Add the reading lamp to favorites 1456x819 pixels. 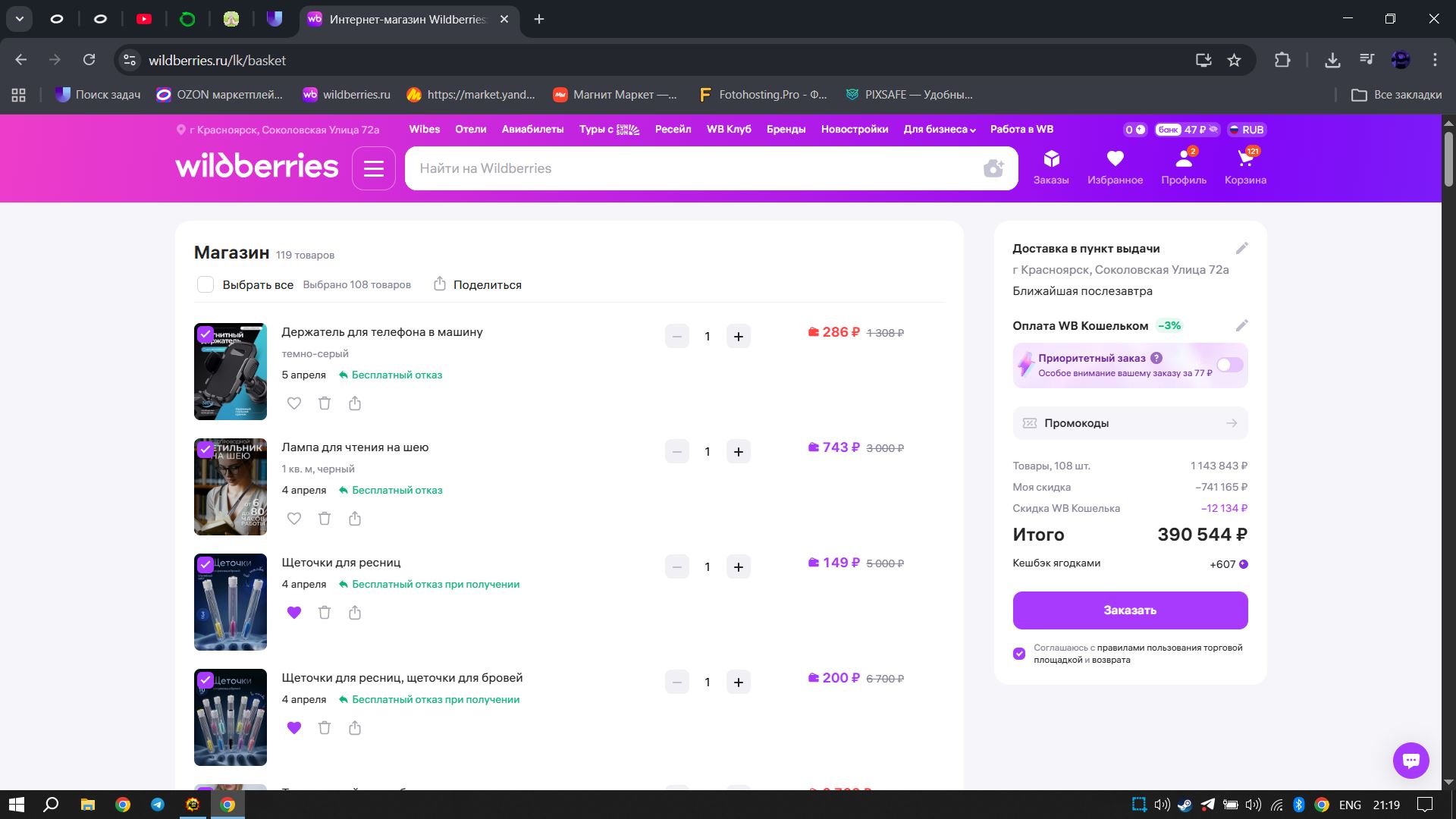(x=294, y=519)
